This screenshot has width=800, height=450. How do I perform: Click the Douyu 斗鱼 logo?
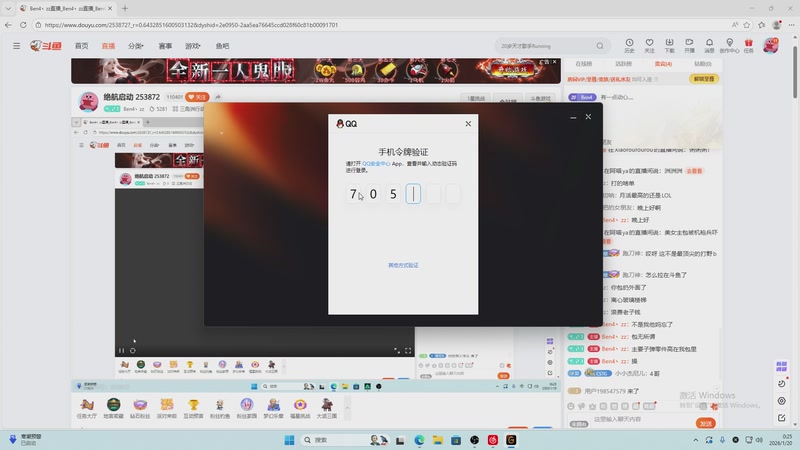[46, 46]
